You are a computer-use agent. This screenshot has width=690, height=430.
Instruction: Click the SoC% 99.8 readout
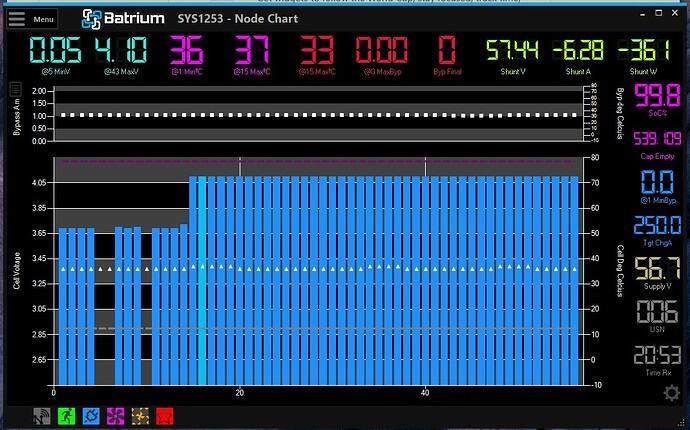(x=657, y=99)
